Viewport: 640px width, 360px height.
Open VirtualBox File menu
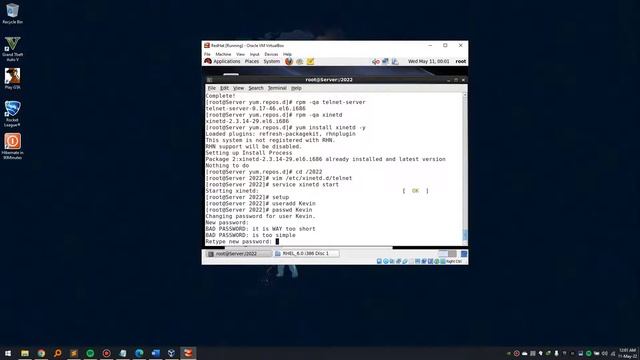coord(207,54)
